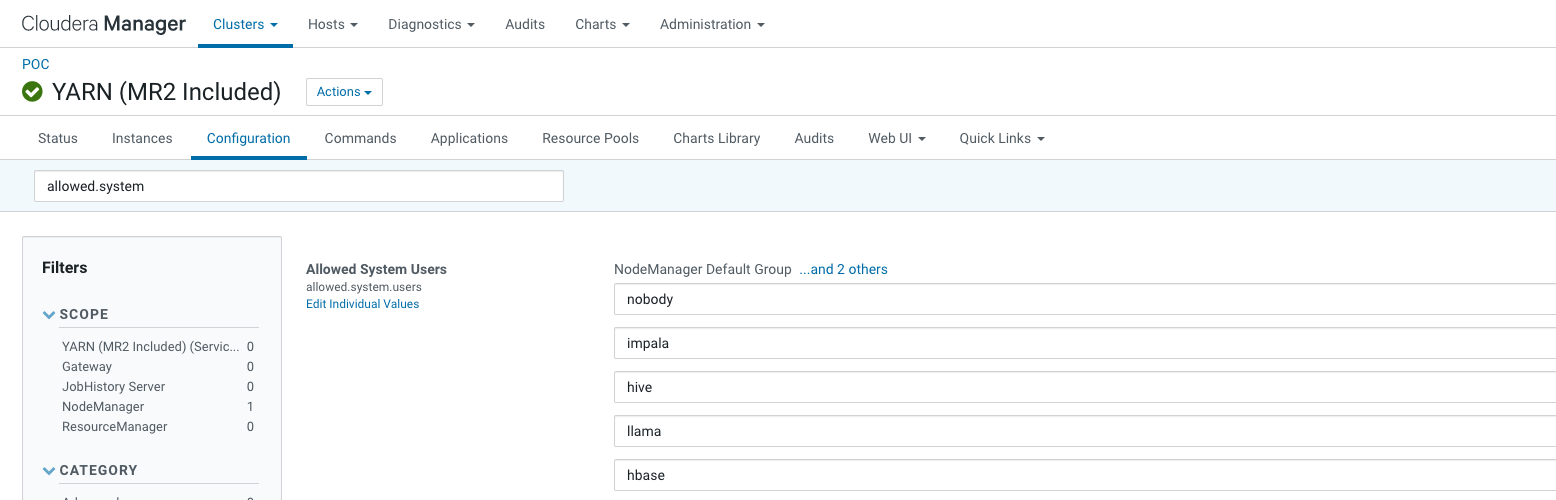Switch to the Commands tab
This screenshot has height=500, width=1556.
click(361, 138)
